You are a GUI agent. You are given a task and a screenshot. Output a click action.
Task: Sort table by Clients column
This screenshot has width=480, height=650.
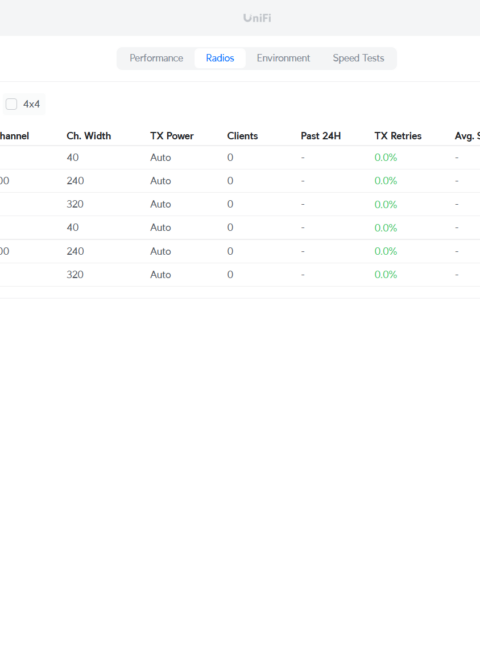(x=242, y=136)
